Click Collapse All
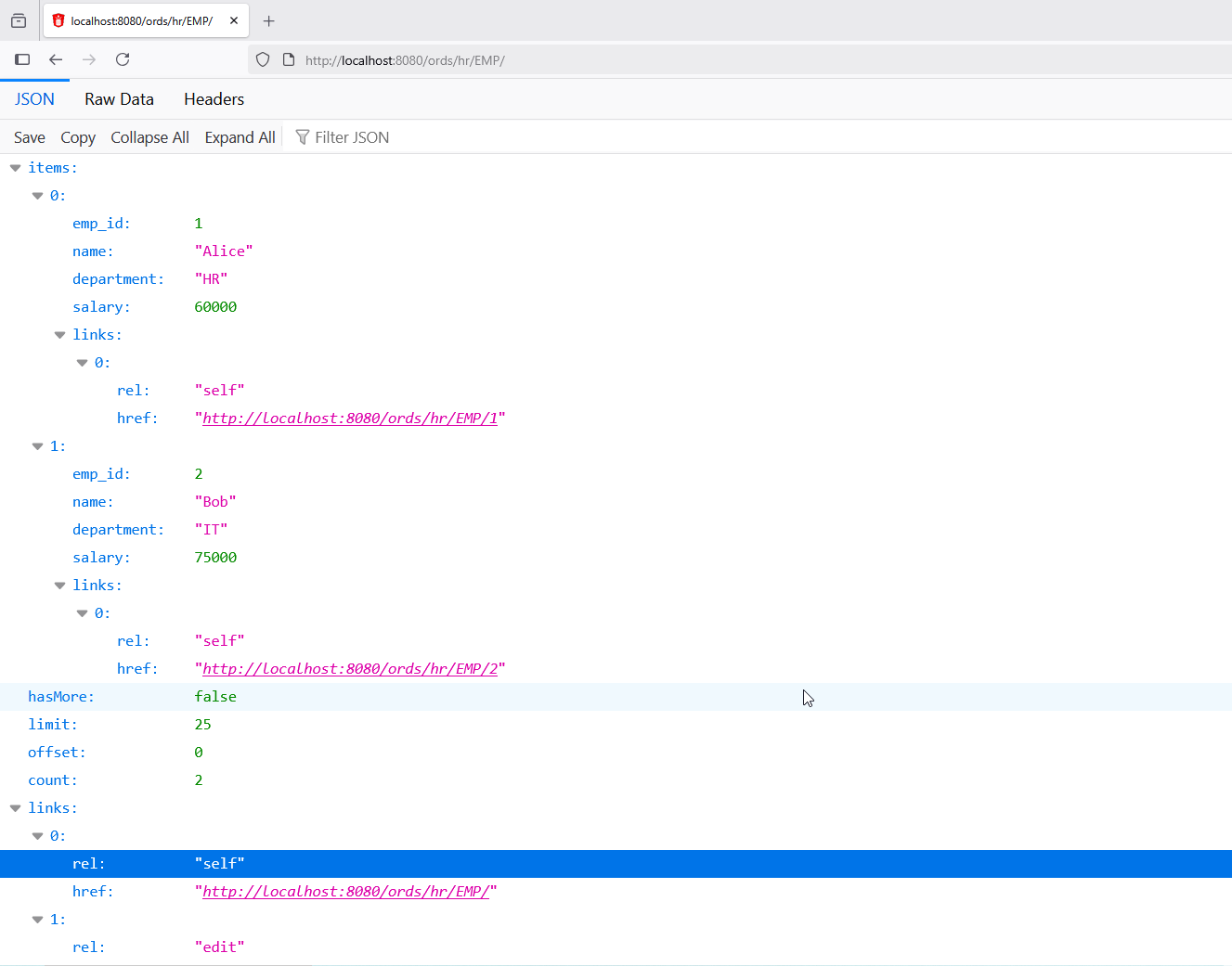This screenshot has width=1232, height=966. 149,137
